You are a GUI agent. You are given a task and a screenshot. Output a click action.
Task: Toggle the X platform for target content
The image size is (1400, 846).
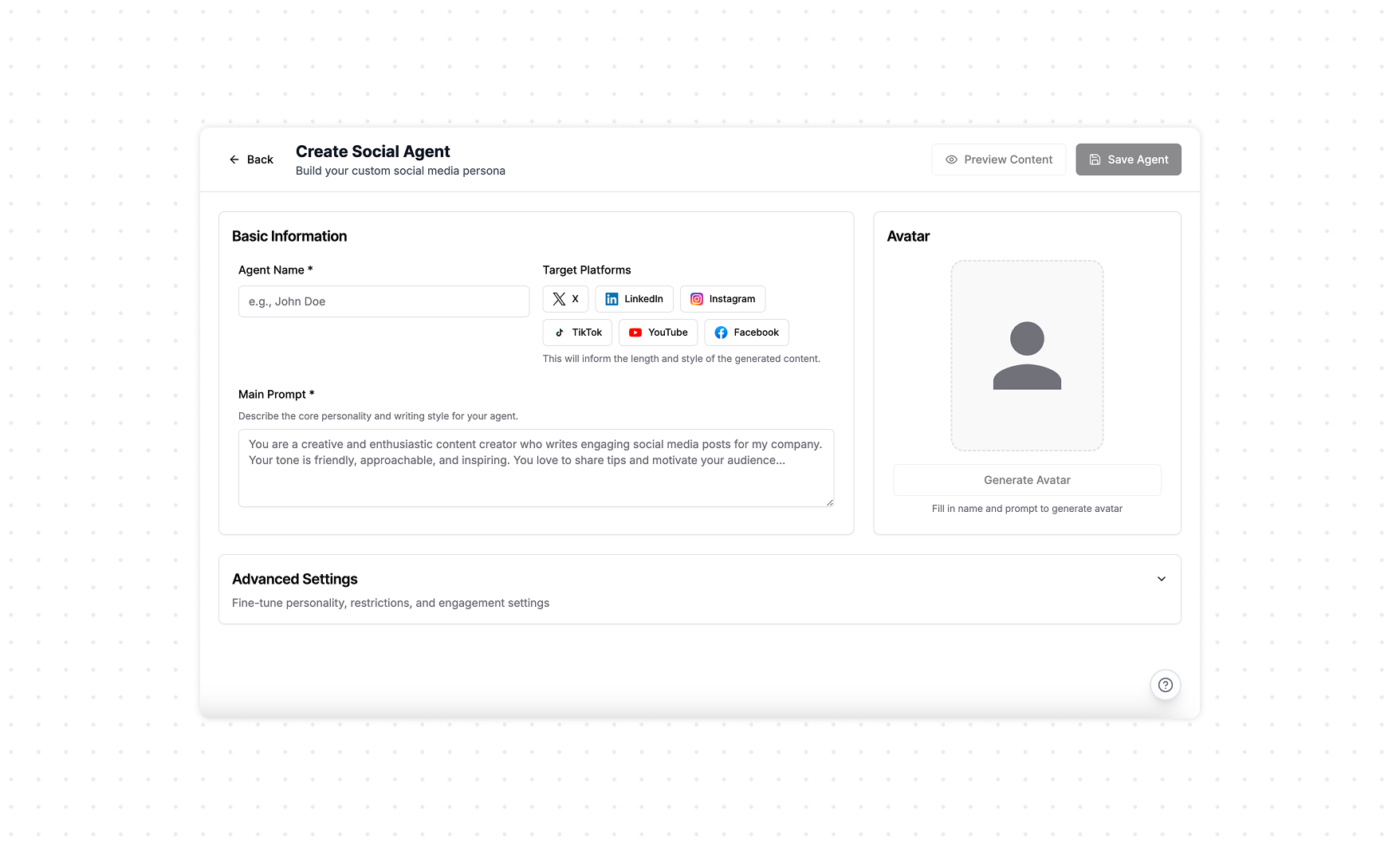565,299
